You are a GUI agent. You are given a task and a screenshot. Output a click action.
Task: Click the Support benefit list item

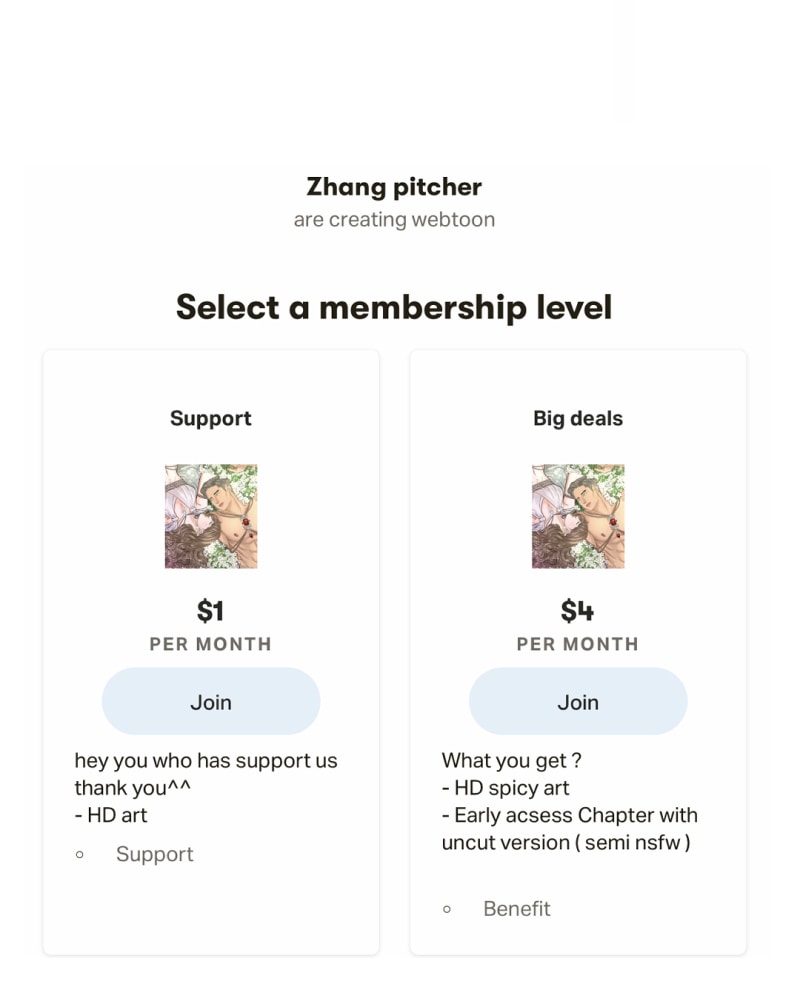click(155, 854)
